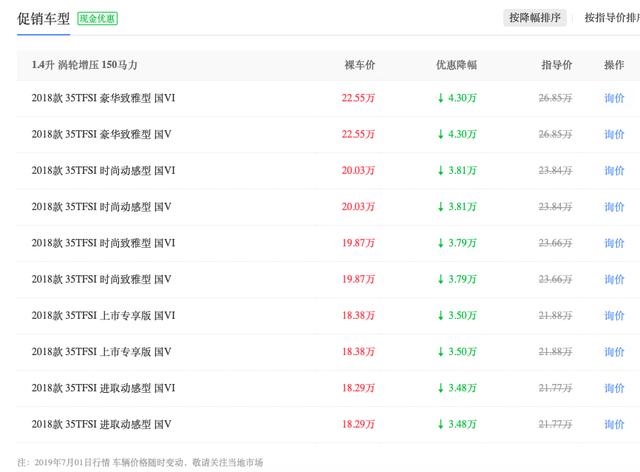640x472 pixels.
Task: Select the 促销车型 tab heading
Action: (x=44, y=19)
